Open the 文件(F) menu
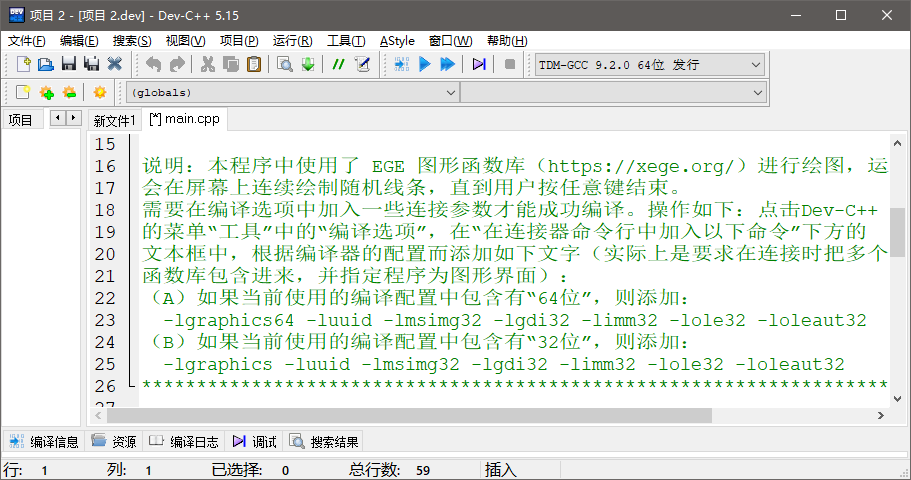This screenshot has width=911, height=480. pyautogui.click(x=26, y=41)
